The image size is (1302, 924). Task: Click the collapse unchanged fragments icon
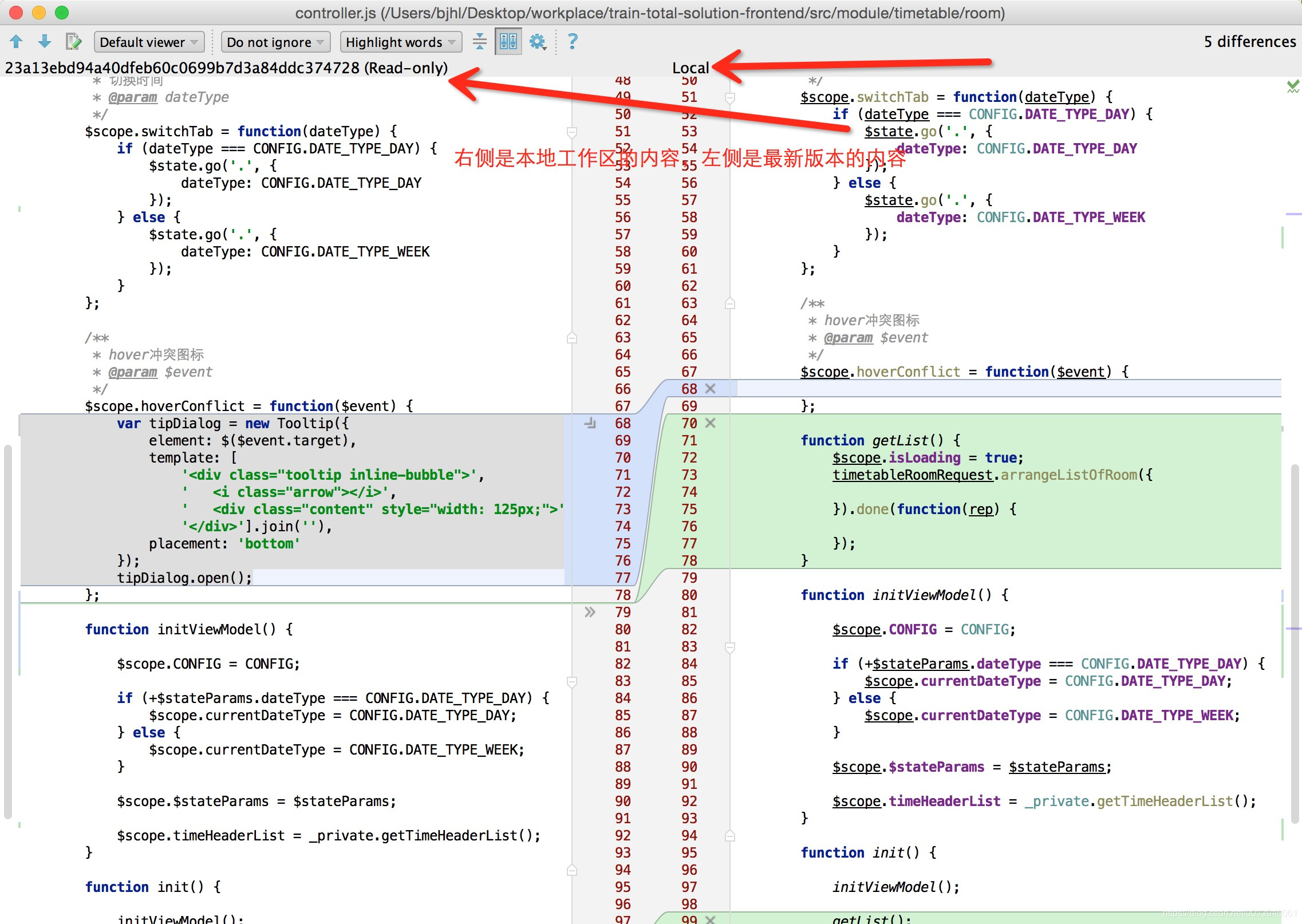pyautogui.click(x=480, y=41)
